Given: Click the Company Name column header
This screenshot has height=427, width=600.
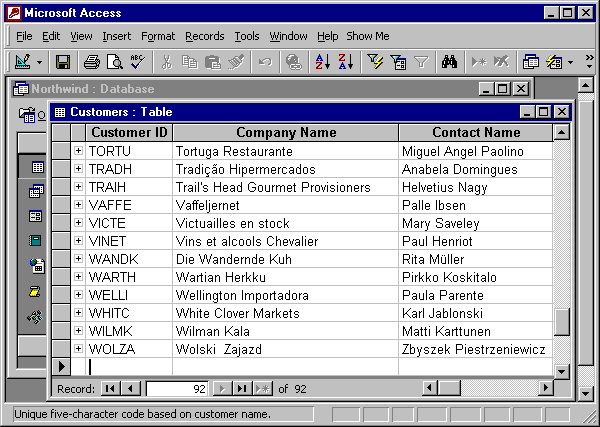Looking at the screenshot, I should pyautogui.click(x=286, y=132).
